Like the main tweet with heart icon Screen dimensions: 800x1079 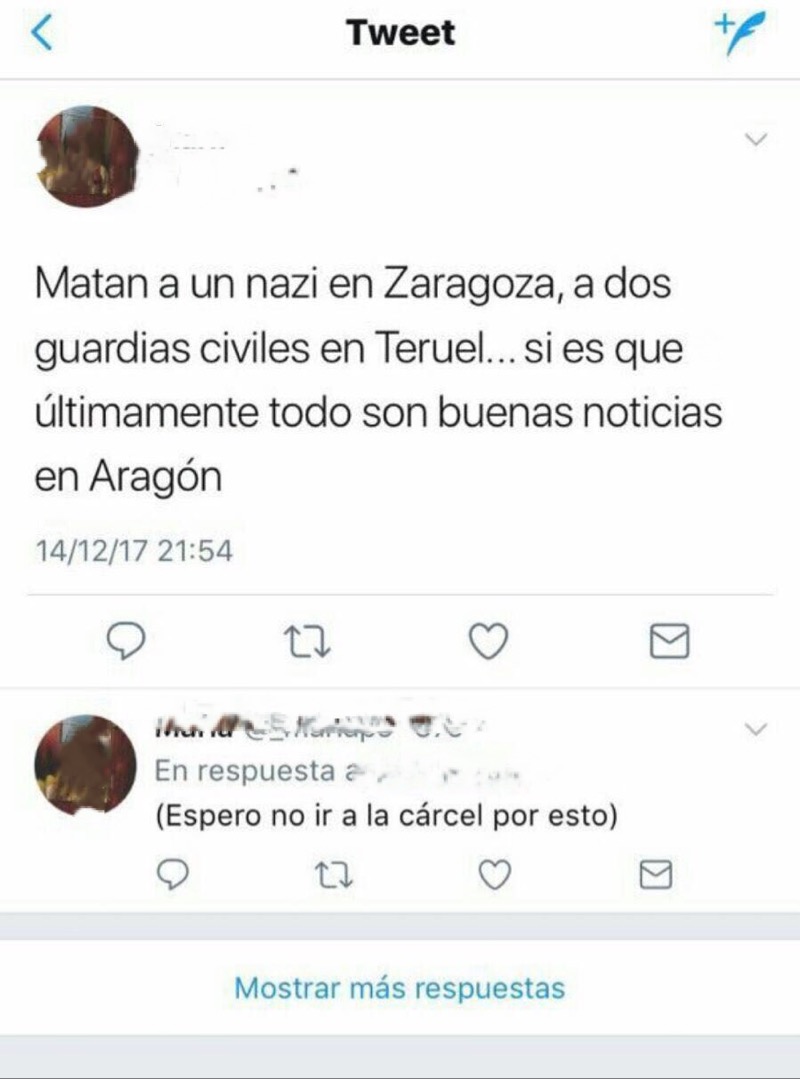pos(488,641)
